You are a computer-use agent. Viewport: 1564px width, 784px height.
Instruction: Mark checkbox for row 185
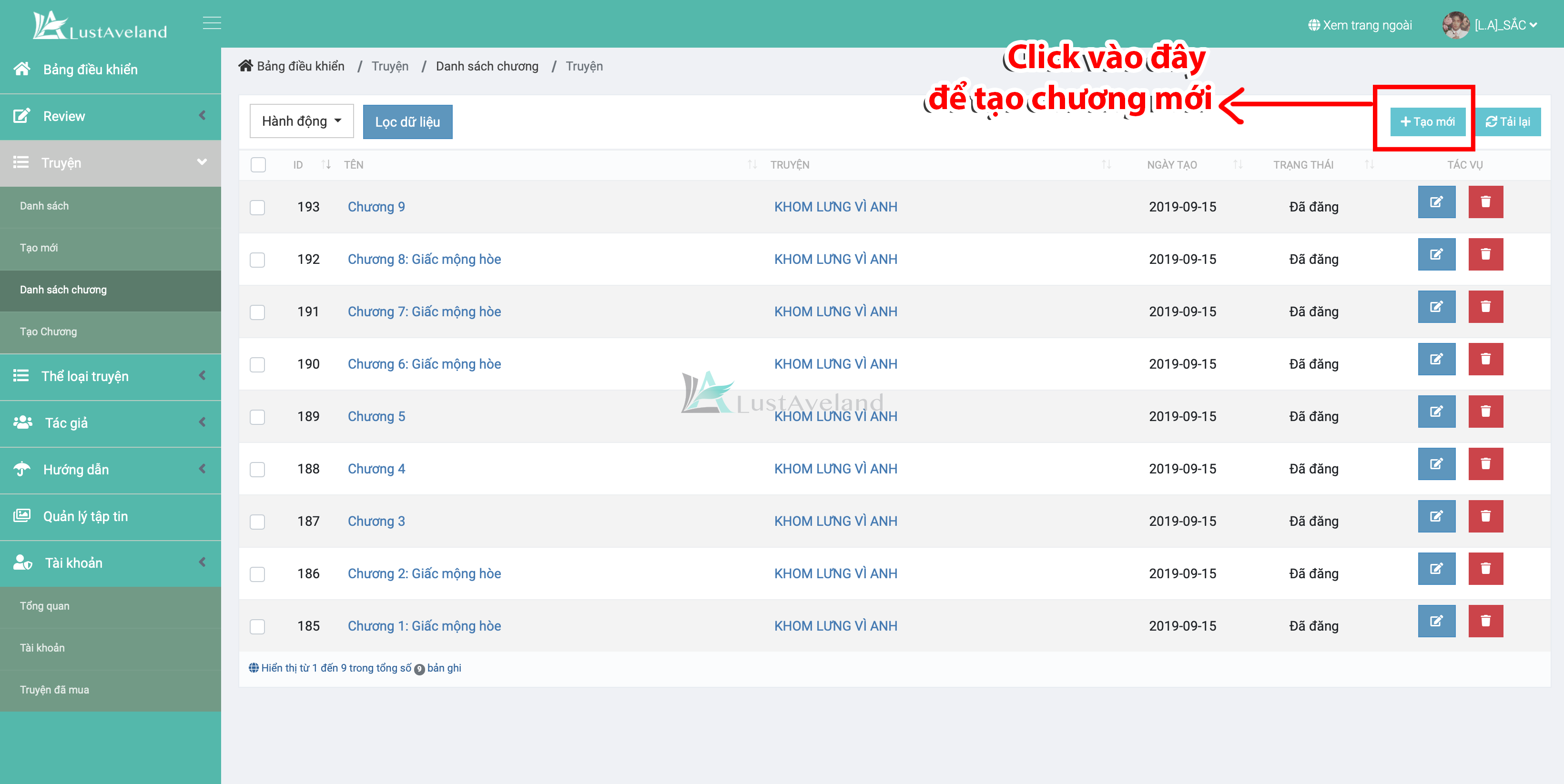[257, 626]
